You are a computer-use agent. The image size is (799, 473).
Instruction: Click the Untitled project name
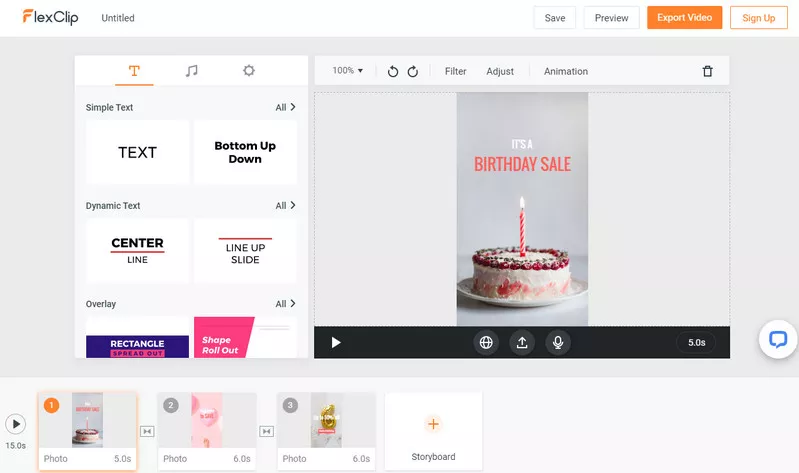(118, 18)
